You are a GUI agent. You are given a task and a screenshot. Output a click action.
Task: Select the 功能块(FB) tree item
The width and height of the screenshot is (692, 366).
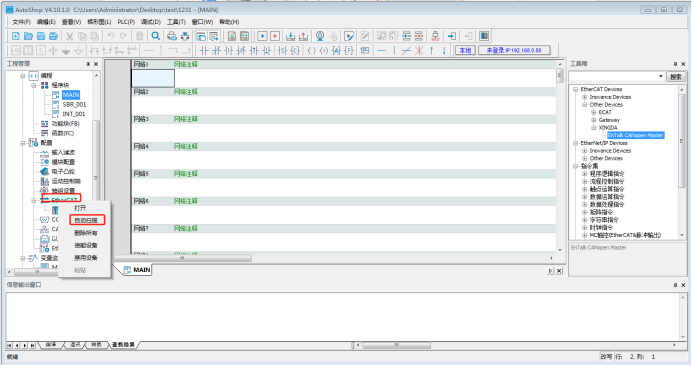[65, 124]
